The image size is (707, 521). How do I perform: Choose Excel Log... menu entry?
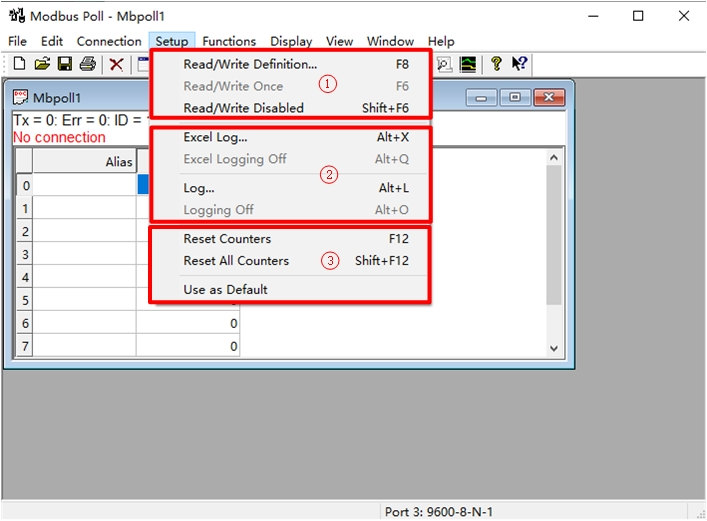click(290, 137)
